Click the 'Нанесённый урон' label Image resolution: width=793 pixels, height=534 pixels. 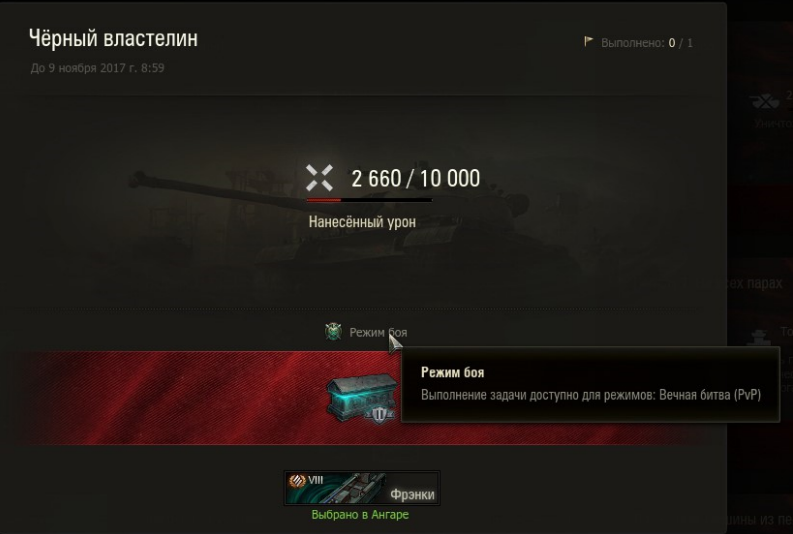click(x=362, y=221)
